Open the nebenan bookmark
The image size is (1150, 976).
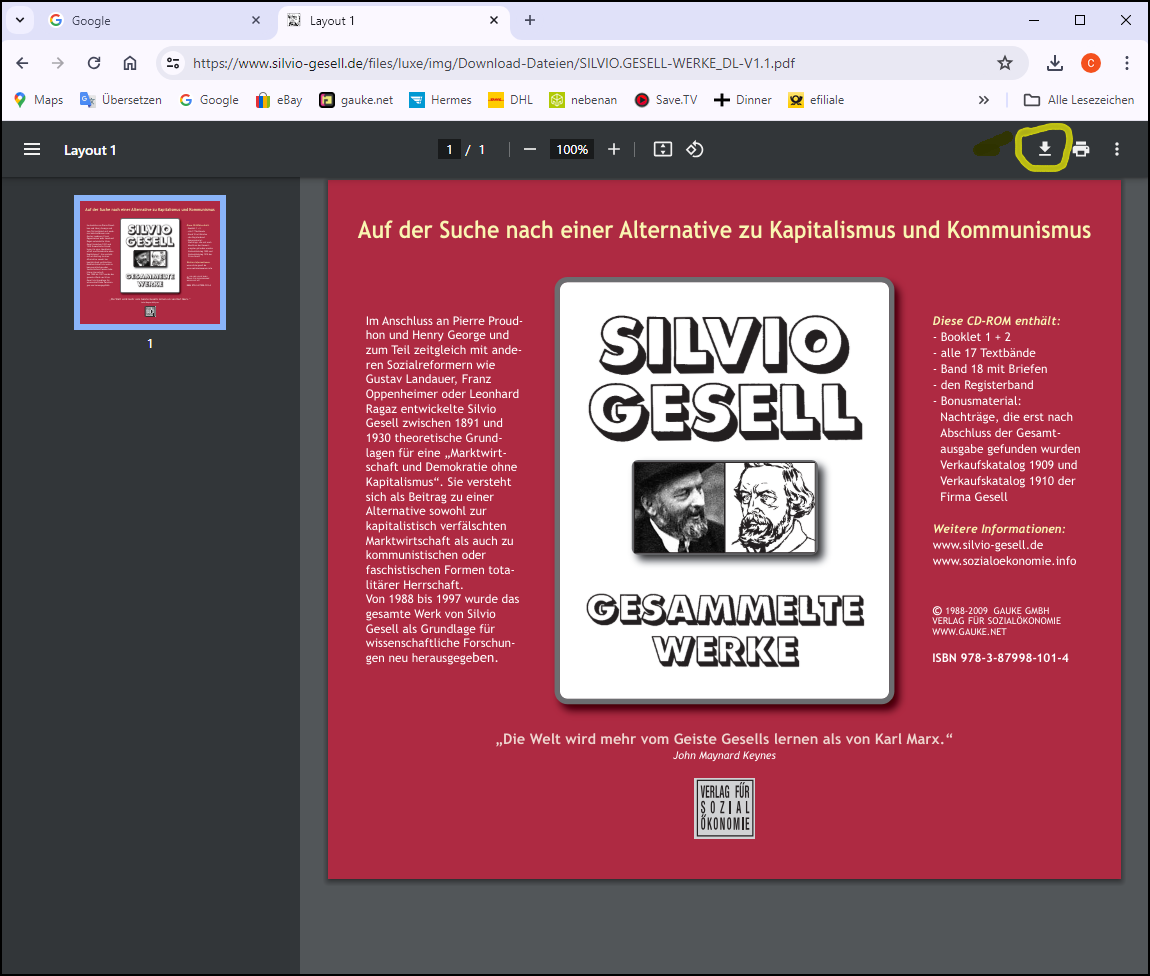click(x=584, y=100)
